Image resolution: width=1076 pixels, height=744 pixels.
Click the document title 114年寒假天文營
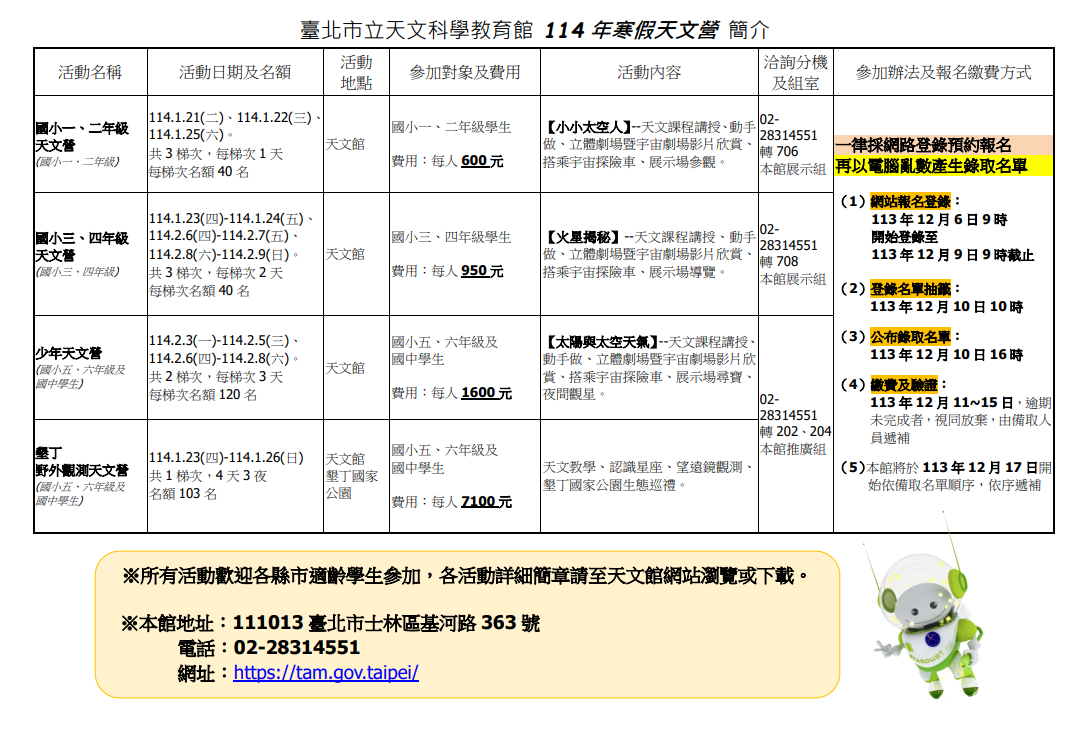pyautogui.click(x=632, y=30)
